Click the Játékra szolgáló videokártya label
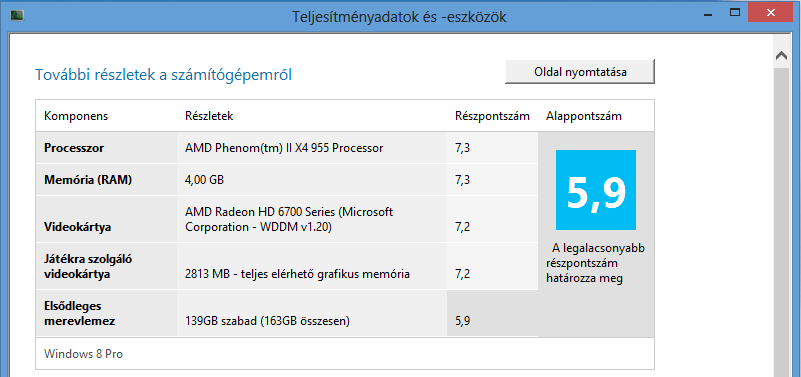The height and width of the screenshot is (377, 801). [x=88, y=267]
